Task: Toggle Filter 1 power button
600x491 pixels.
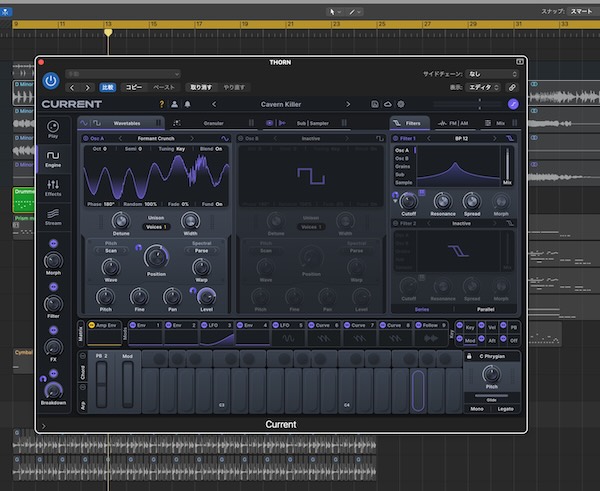Action: (396, 139)
